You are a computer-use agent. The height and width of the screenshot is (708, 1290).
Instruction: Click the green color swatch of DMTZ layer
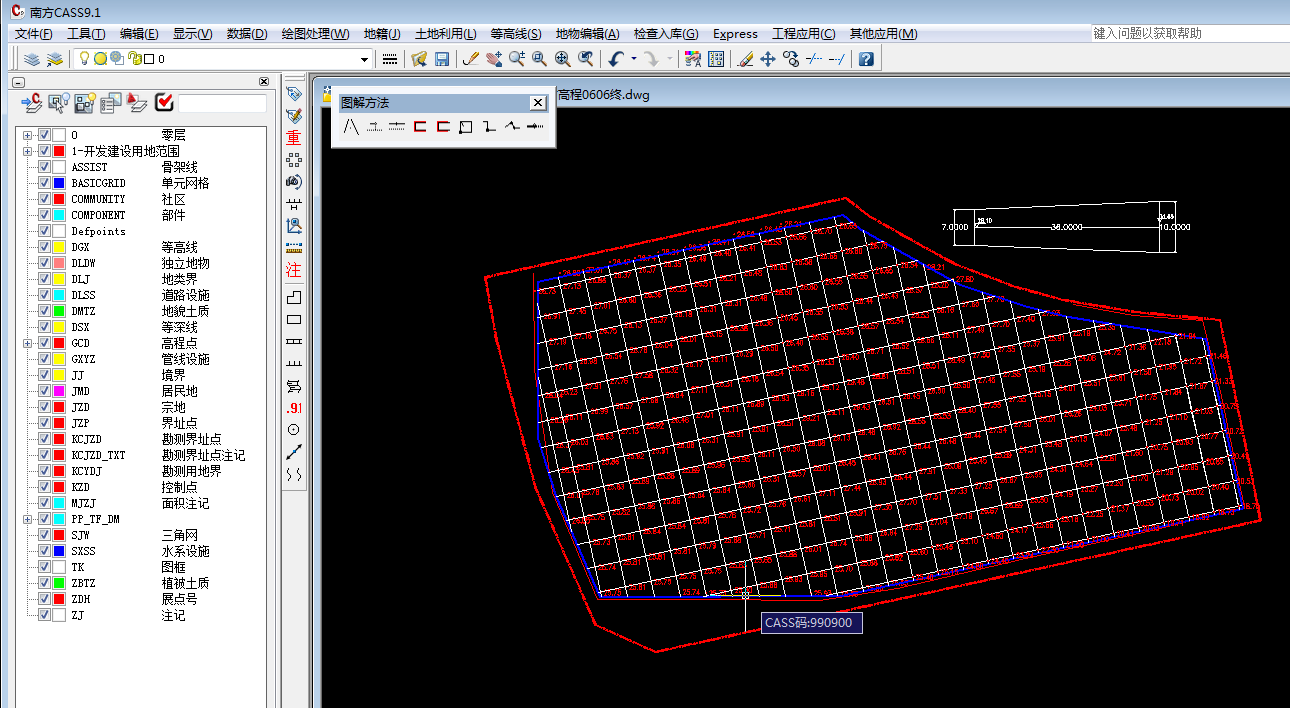[x=59, y=311]
